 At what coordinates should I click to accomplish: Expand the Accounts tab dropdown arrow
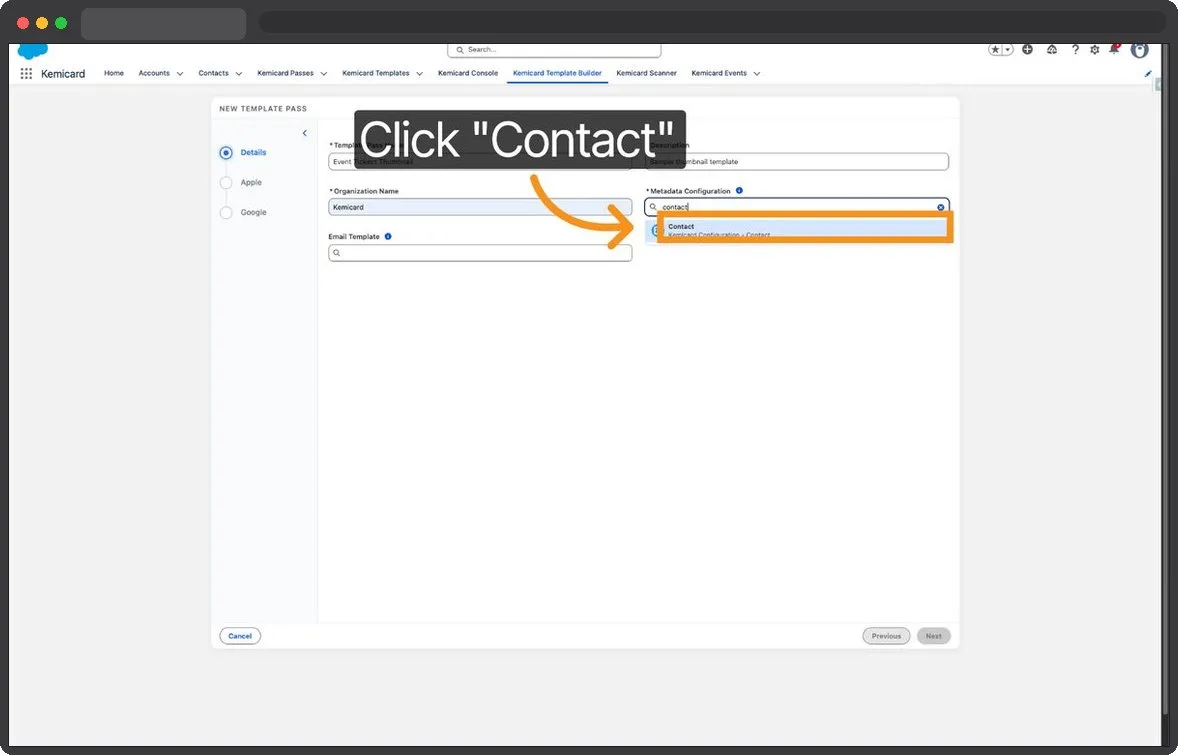180,74
